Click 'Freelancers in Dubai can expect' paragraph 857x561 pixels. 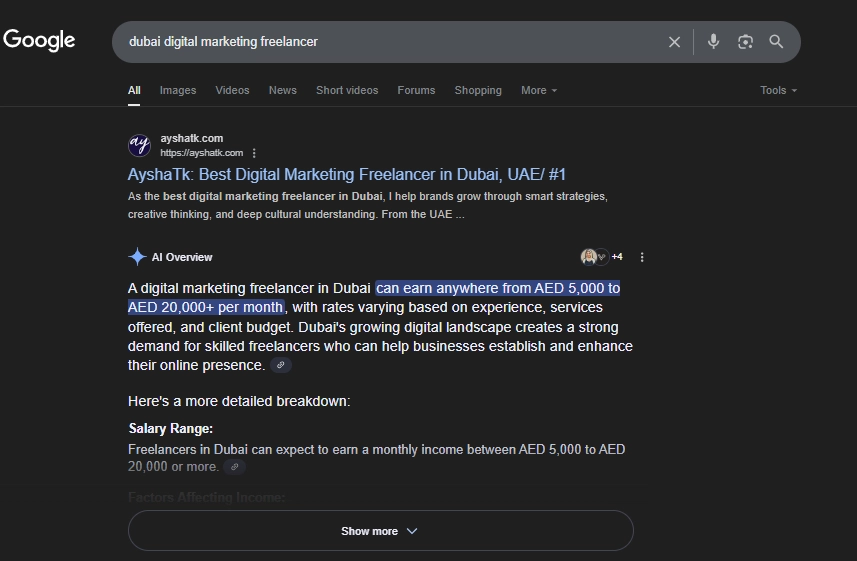pos(377,458)
